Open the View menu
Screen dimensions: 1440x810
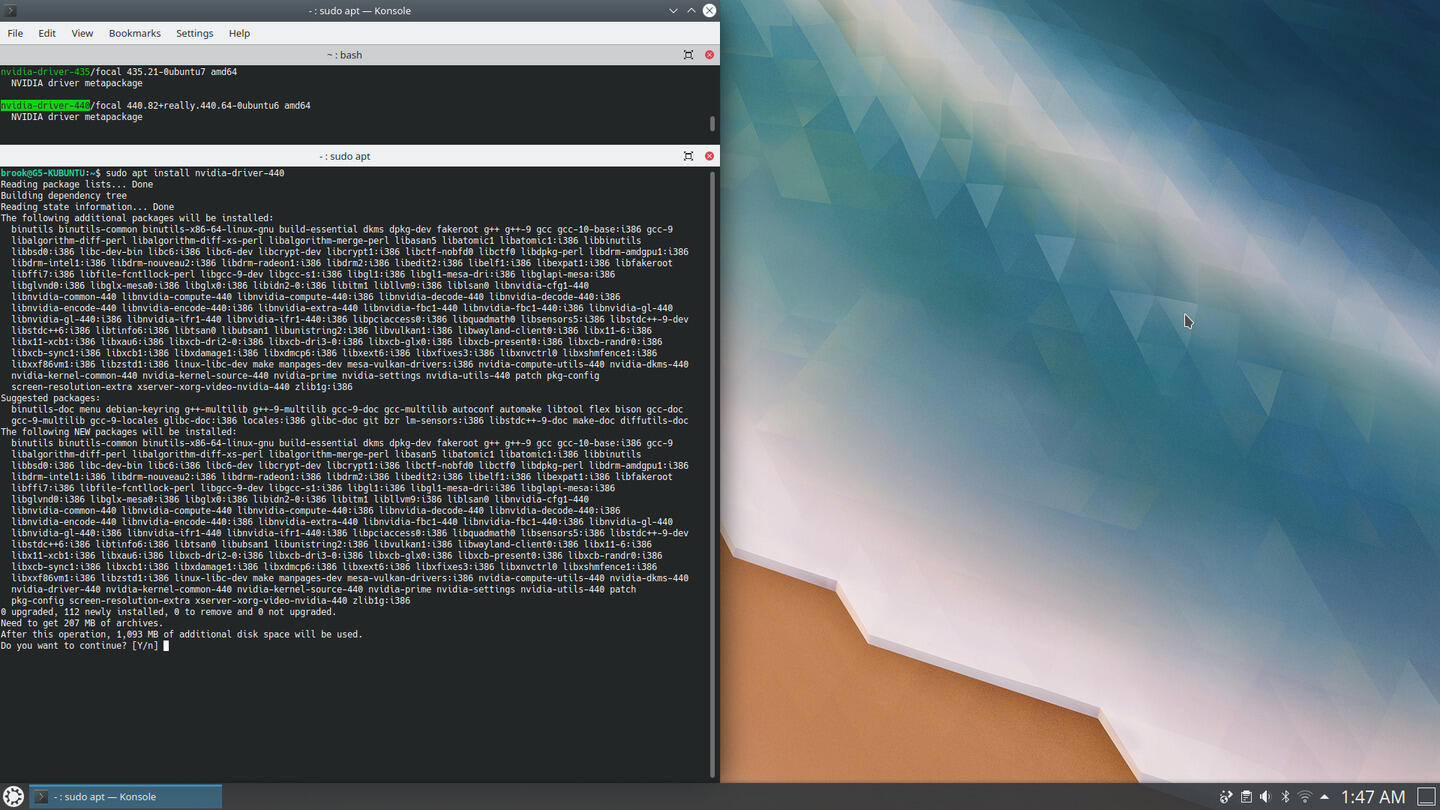coord(82,33)
